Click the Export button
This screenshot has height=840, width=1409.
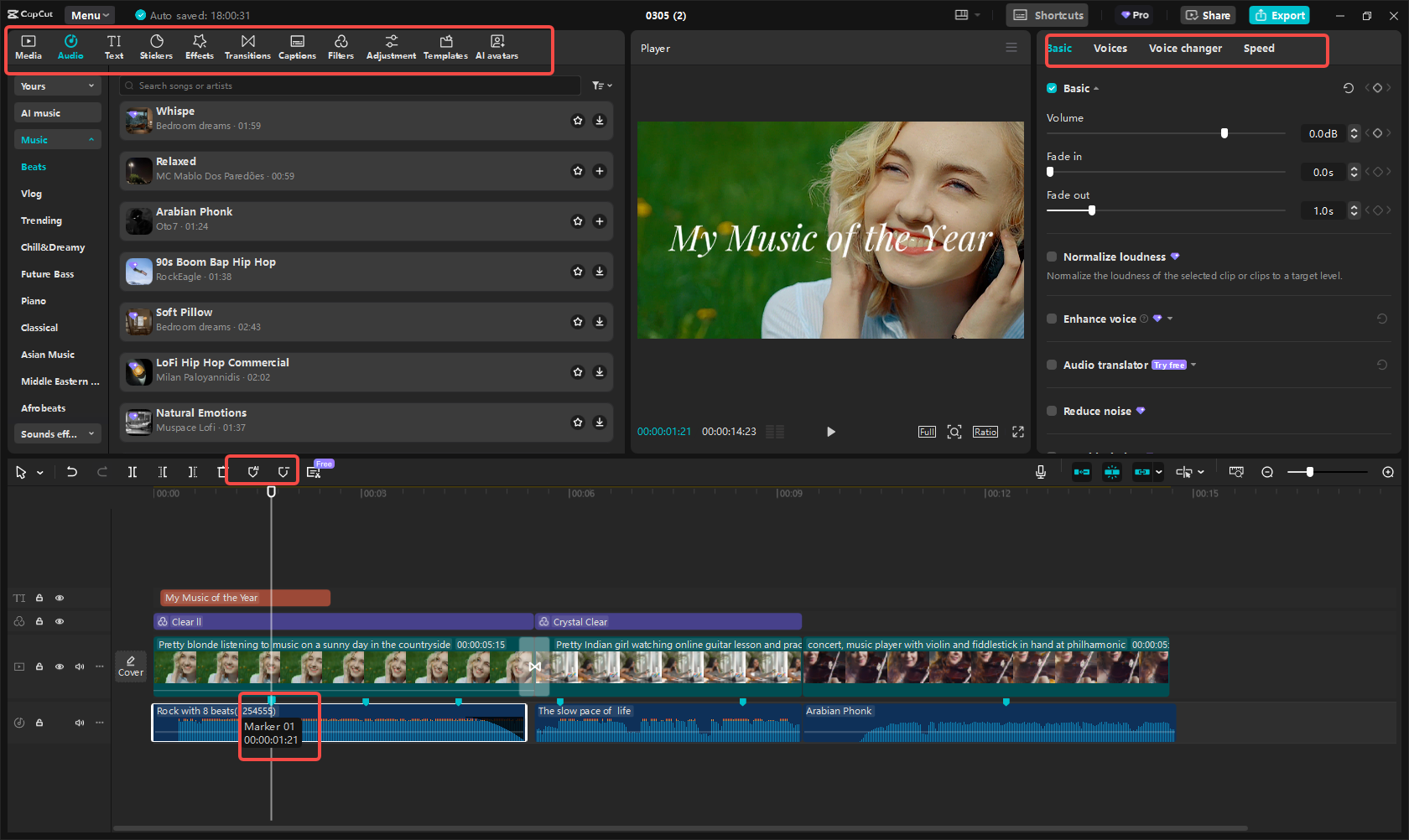[x=1278, y=14]
